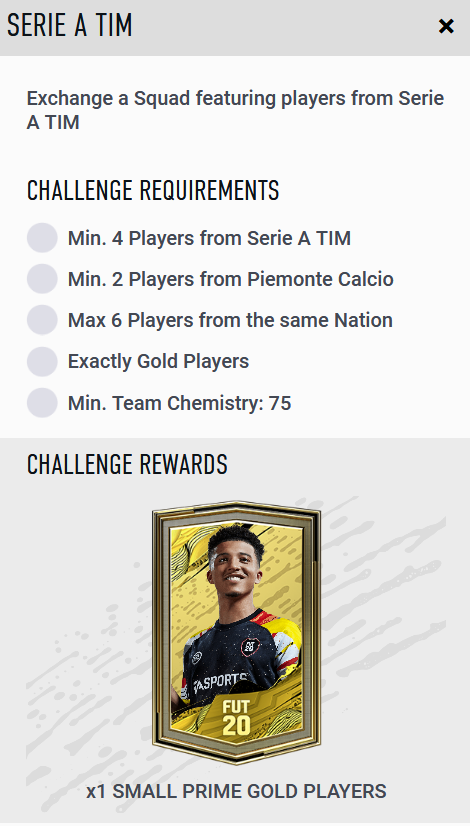Click the FUT 20 logo on pack
Screen dimensions: 470x826
(236, 717)
